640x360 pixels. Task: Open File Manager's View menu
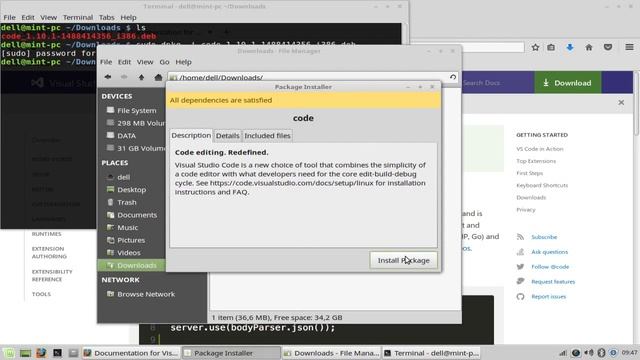(x=145, y=62)
